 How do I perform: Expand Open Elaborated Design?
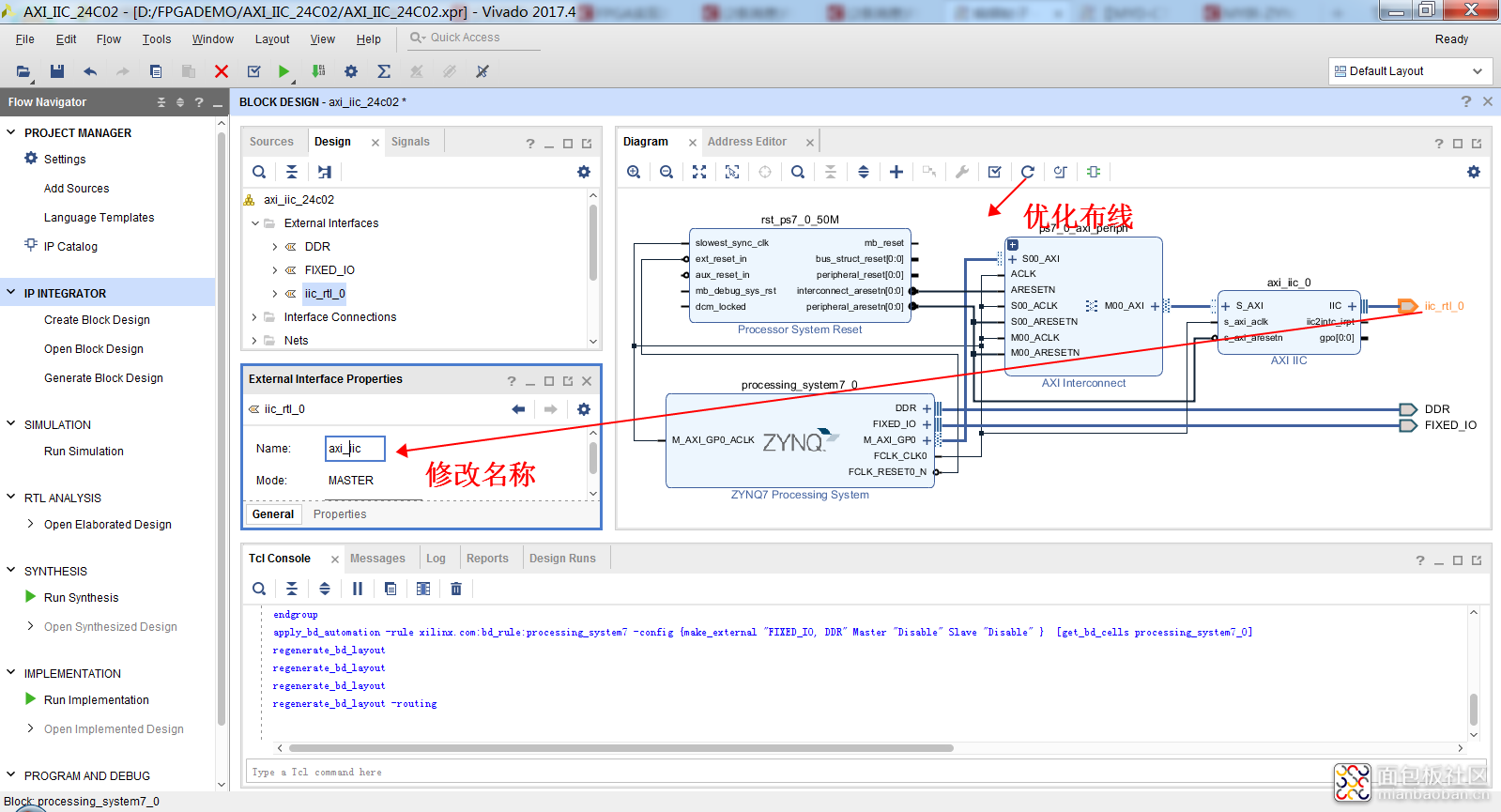tap(31, 524)
